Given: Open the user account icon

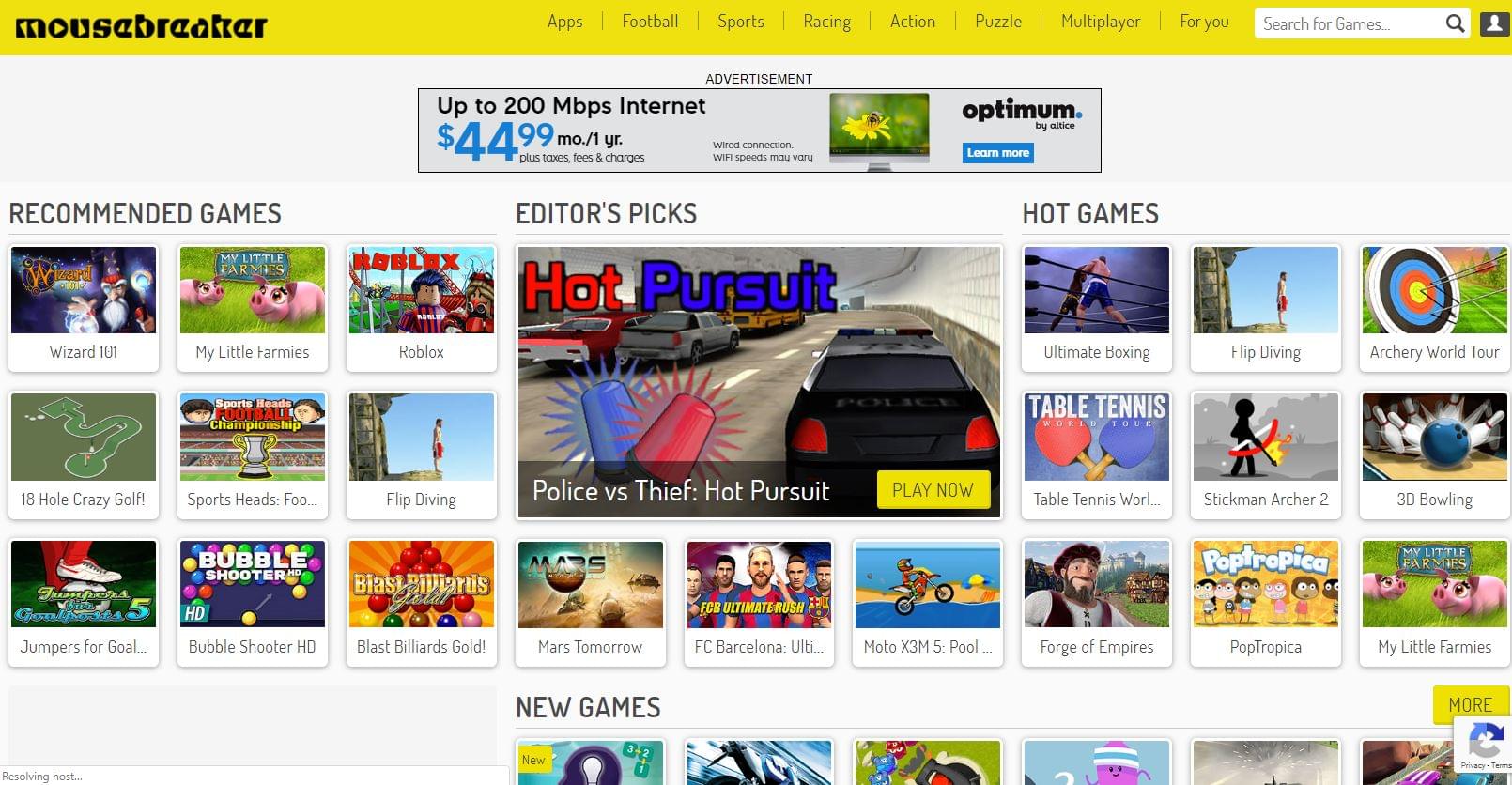Looking at the screenshot, I should pyautogui.click(x=1494, y=23).
